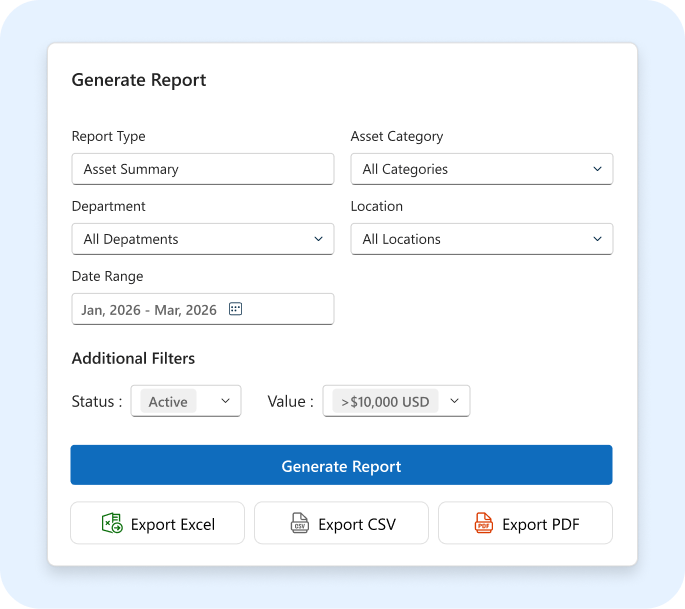Click the Date Range input field
Image resolution: width=685 pixels, height=609 pixels.
click(x=203, y=309)
